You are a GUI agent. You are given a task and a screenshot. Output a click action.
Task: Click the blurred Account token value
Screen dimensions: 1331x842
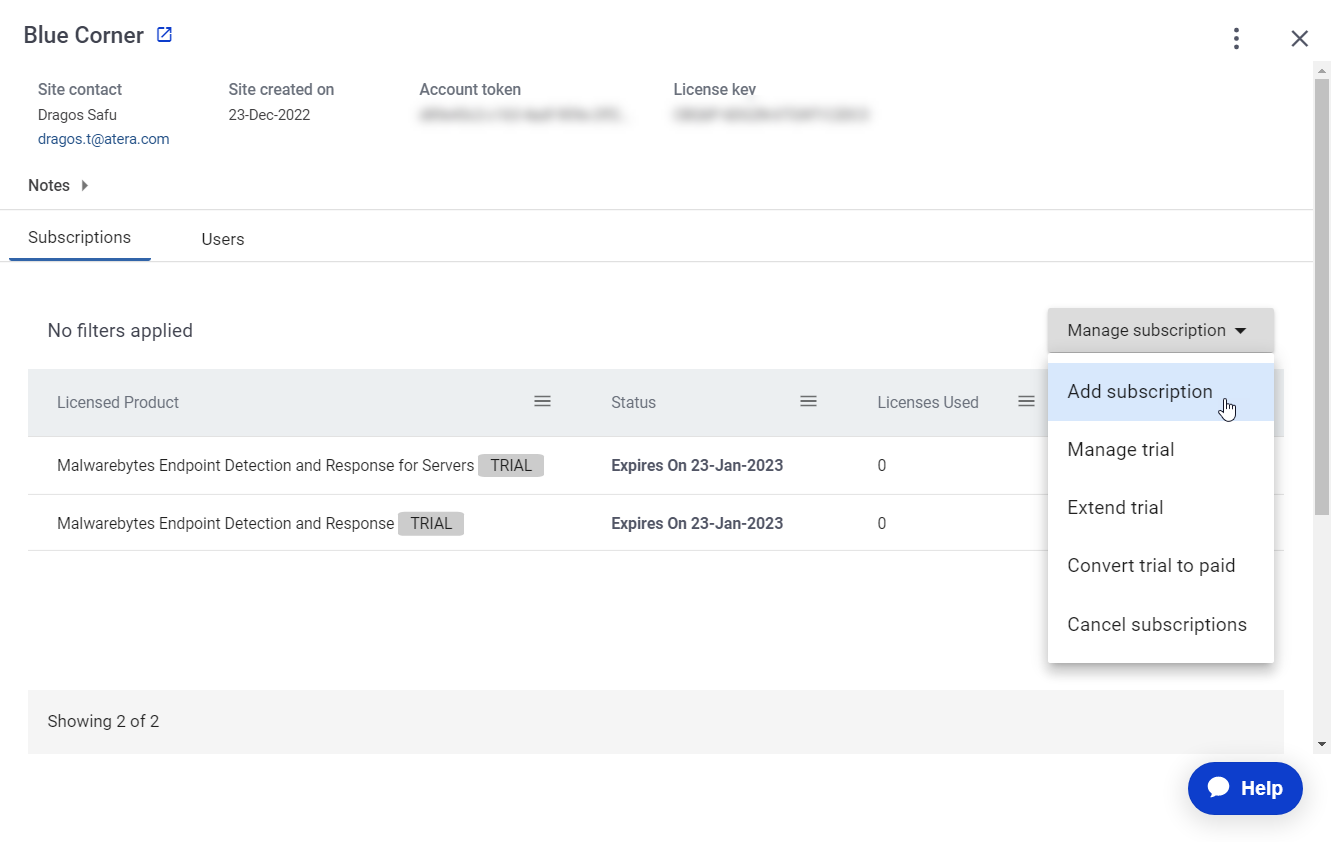pyautogui.click(x=525, y=115)
